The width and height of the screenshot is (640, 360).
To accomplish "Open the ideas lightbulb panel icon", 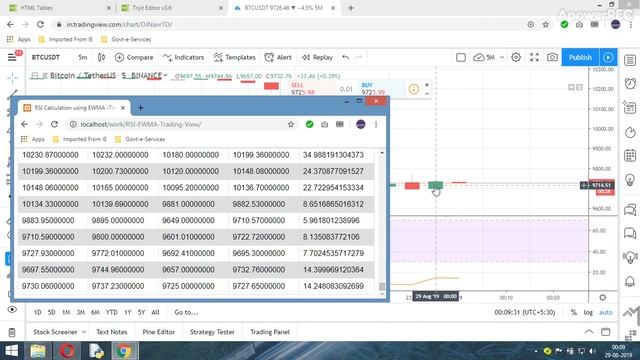I will point(630,180).
